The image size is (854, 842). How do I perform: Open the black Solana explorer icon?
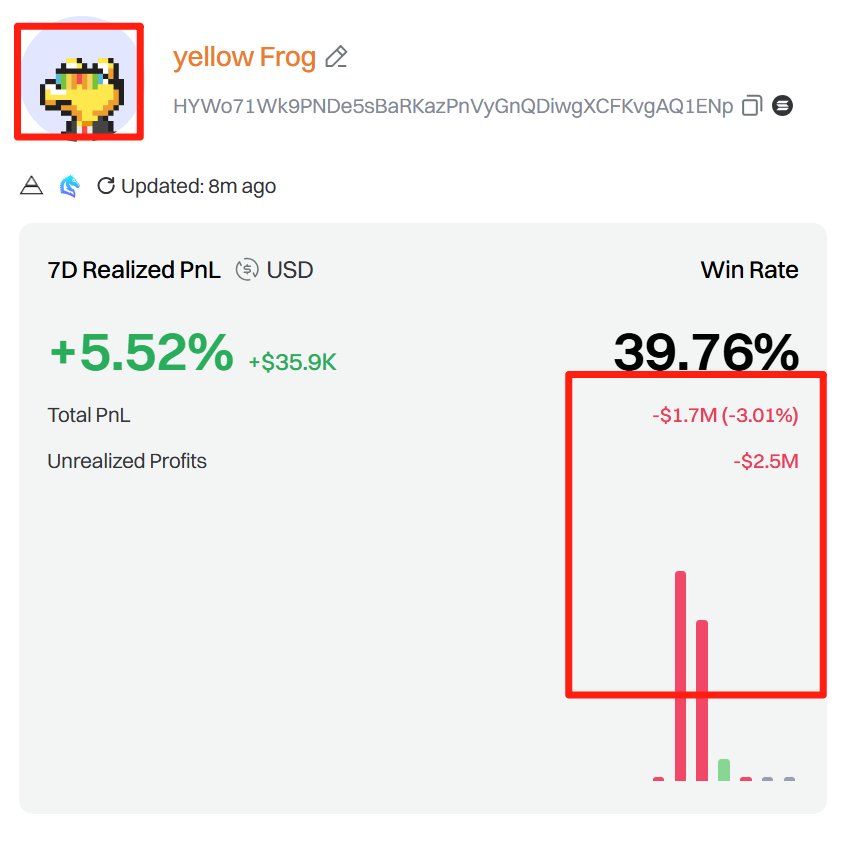[783, 106]
